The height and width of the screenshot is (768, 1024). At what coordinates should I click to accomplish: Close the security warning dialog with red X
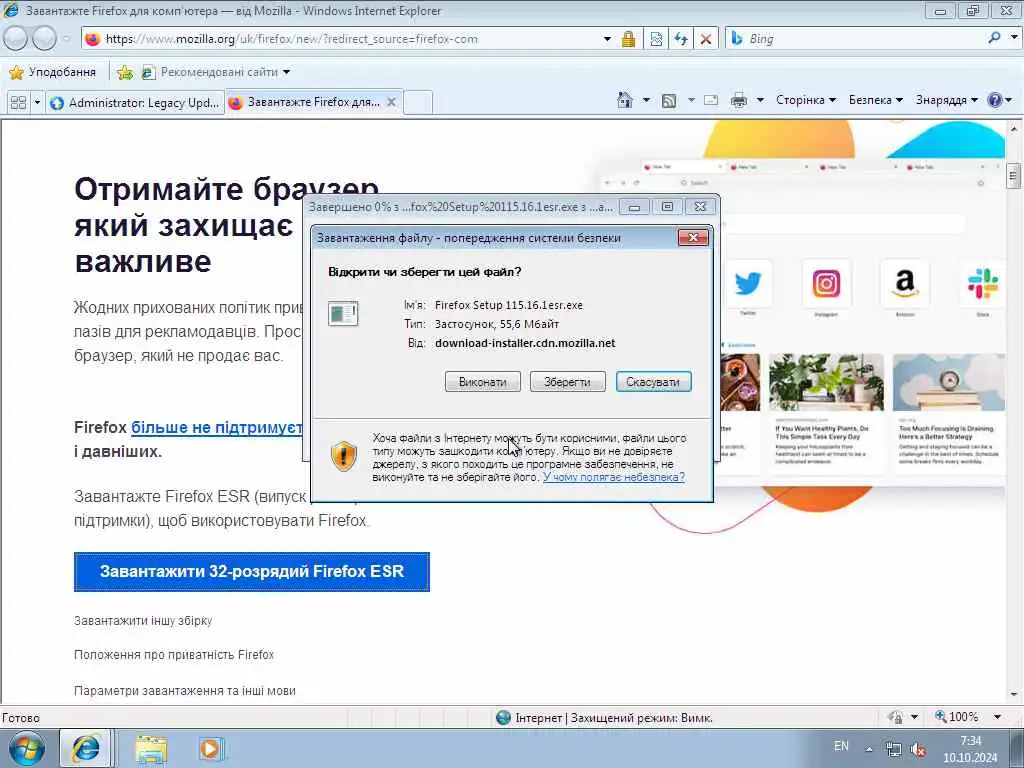tap(694, 238)
